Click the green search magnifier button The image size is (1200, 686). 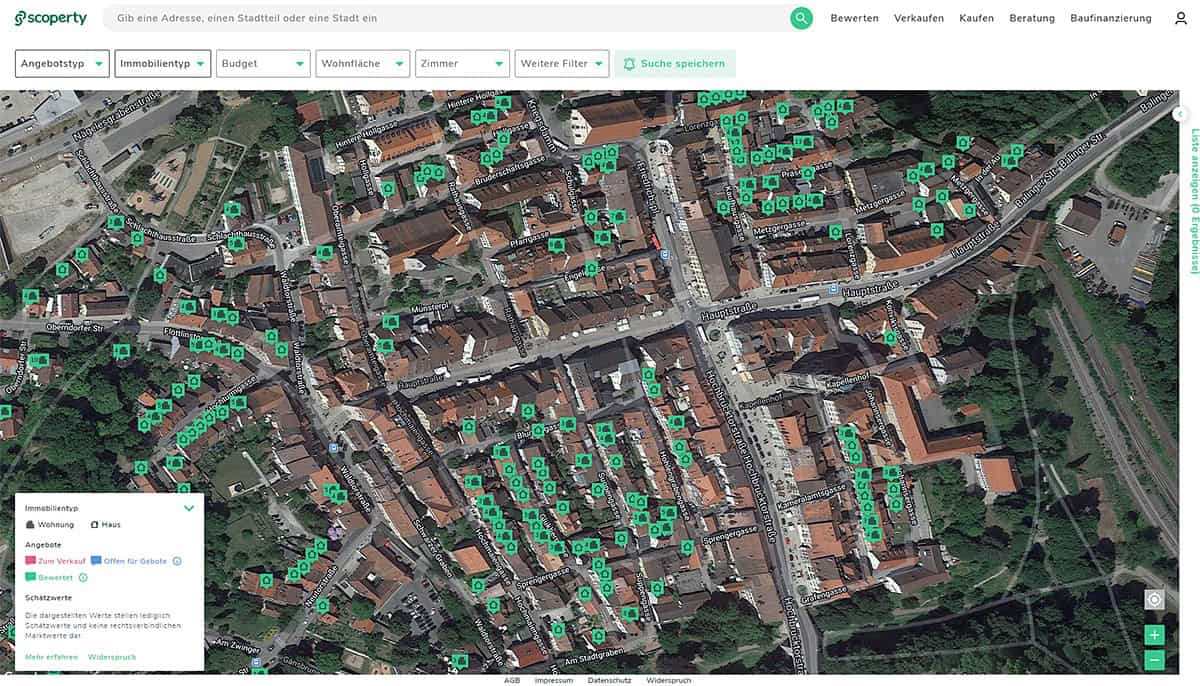tap(801, 18)
